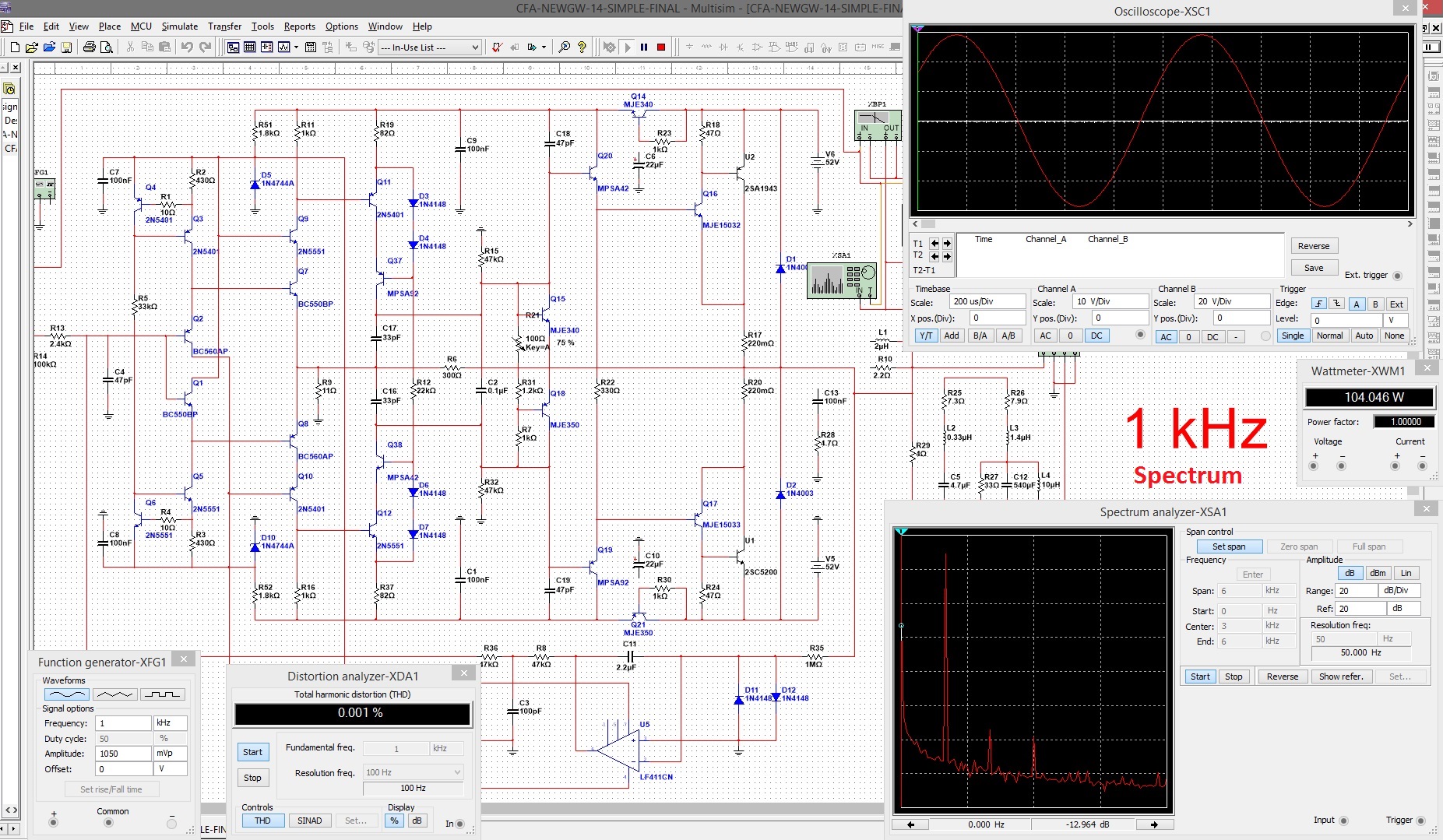Click the Find Examples magnifier icon
Image resolution: width=1443 pixels, height=840 pixels.
tap(565, 47)
